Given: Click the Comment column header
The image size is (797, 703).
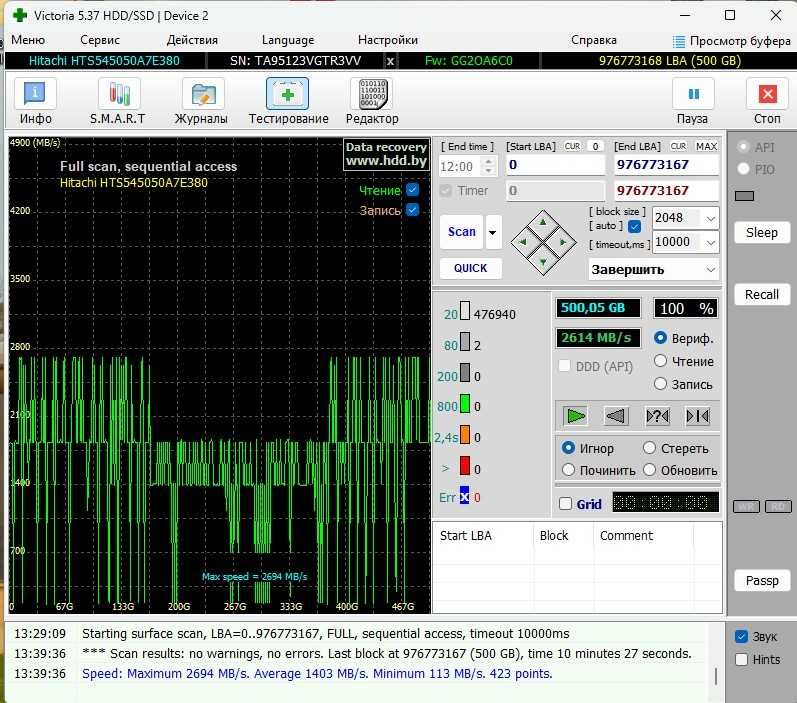Looking at the screenshot, I should tap(643, 535).
